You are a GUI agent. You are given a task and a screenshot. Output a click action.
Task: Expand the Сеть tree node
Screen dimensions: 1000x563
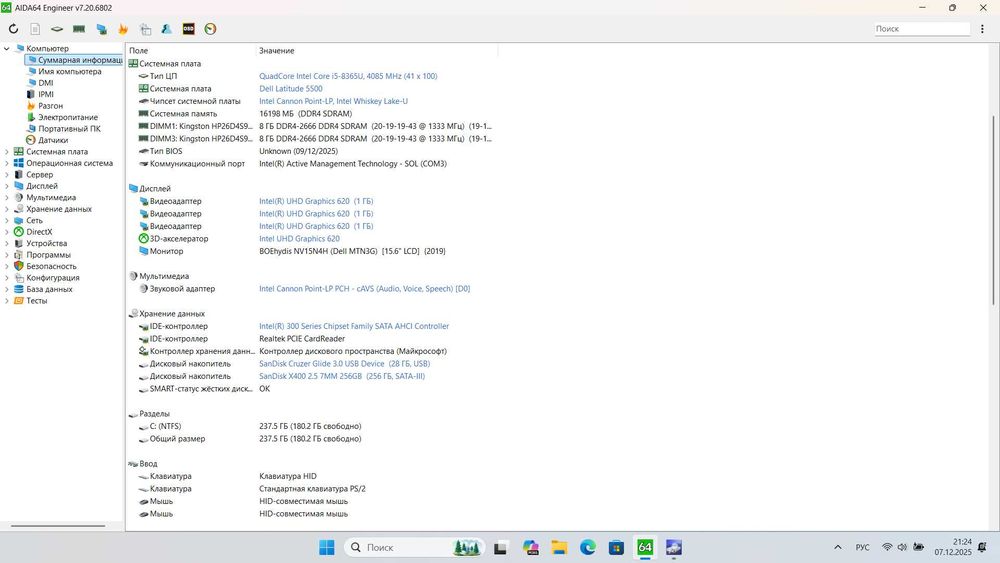[6, 221]
